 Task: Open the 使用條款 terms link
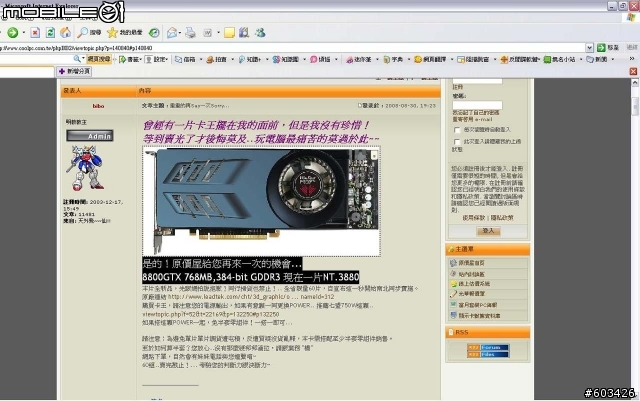click(x=473, y=218)
